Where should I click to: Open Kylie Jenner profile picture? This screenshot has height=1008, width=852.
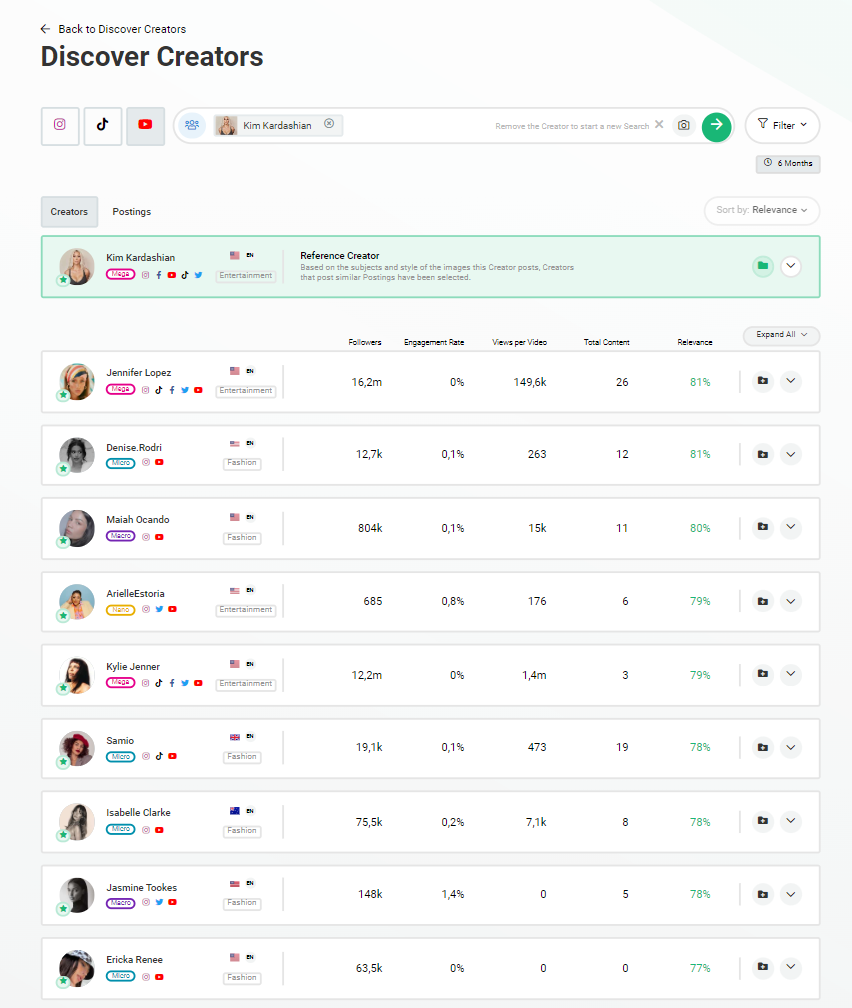[77, 675]
